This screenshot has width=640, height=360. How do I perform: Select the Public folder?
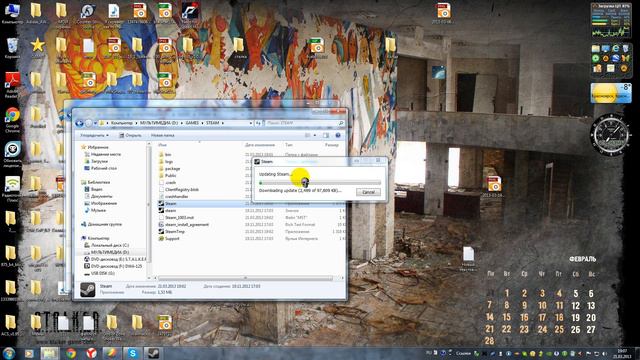167,176
